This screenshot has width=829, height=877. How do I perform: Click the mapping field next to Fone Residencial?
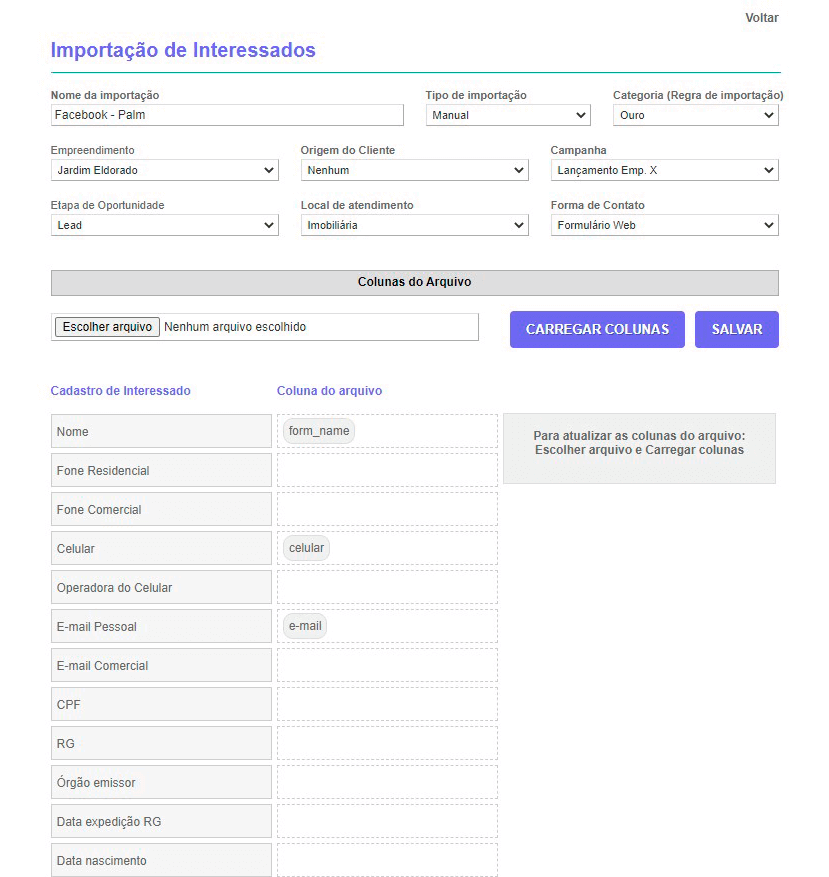[387, 469]
